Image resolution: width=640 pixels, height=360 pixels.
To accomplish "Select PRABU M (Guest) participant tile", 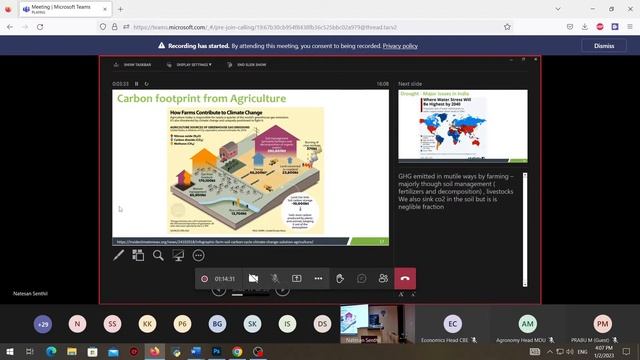I will (x=602, y=324).
